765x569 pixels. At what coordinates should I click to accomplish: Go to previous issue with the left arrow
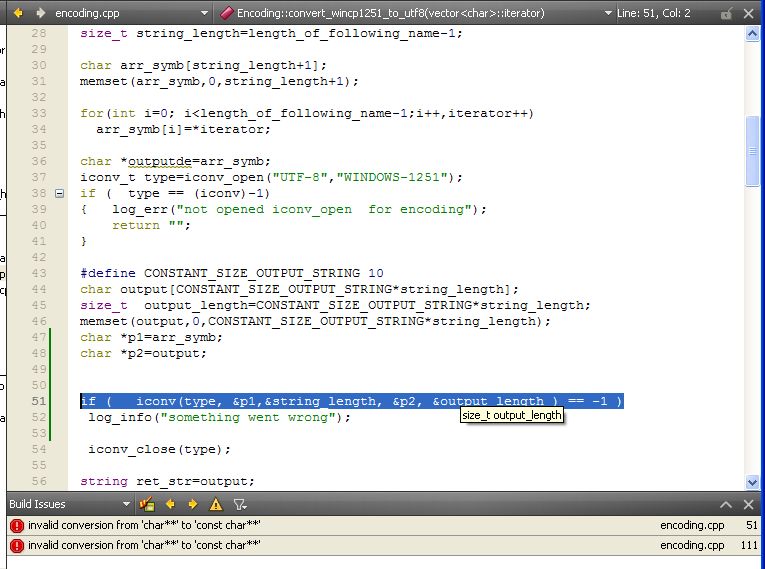(170, 504)
